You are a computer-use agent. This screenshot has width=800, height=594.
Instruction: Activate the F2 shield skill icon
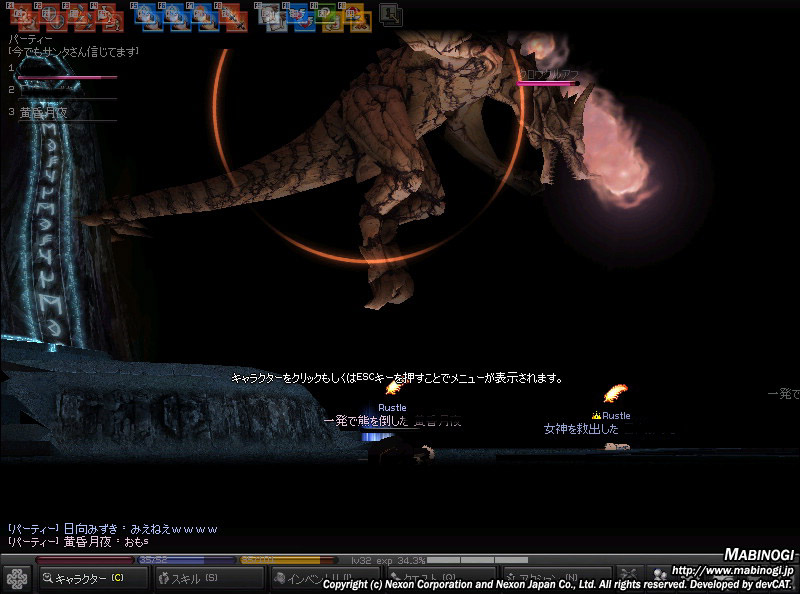(x=51, y=18)
